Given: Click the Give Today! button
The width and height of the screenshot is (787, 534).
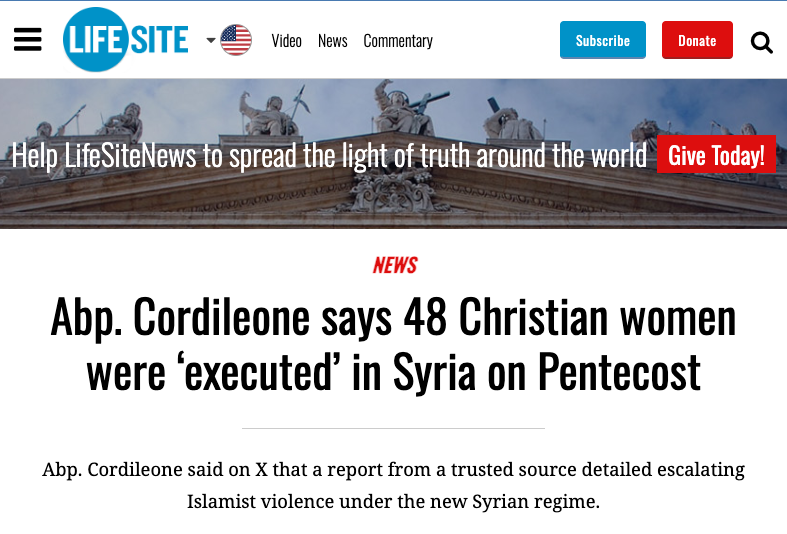Looking at the screenshot, I should (x=716, y=154).
